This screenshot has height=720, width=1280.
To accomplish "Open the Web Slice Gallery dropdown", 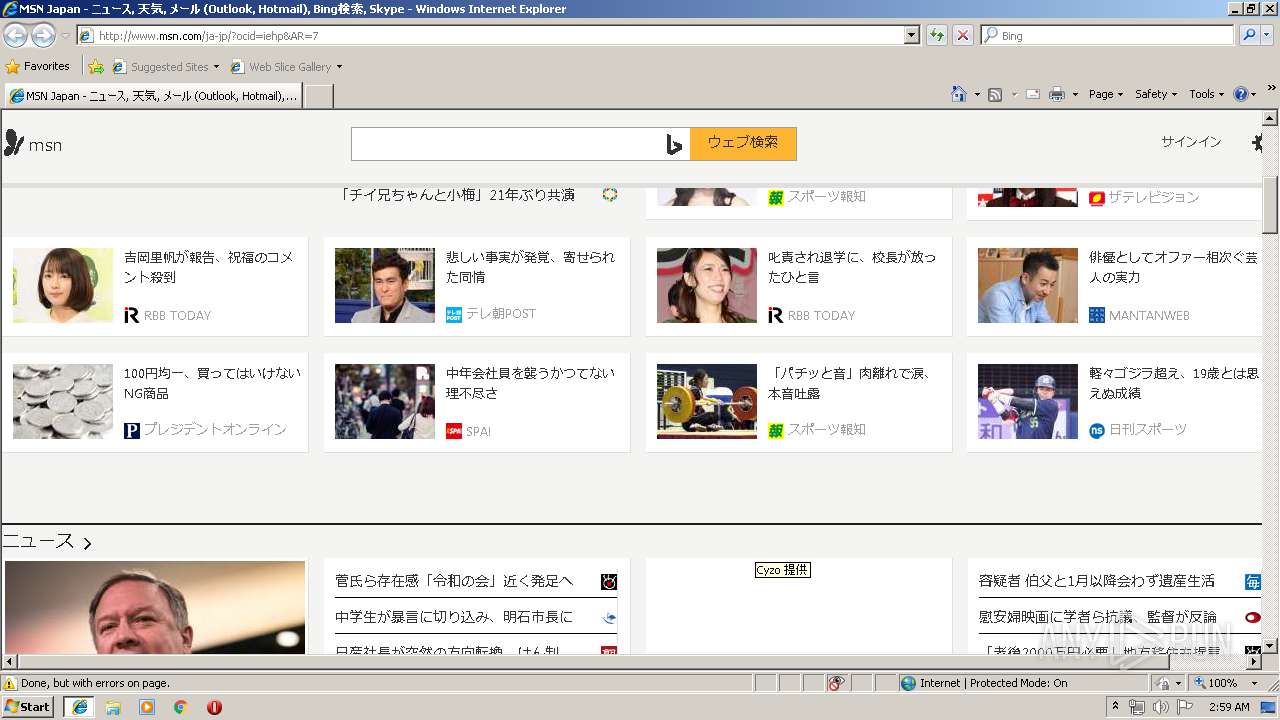I will pos(286,67).
